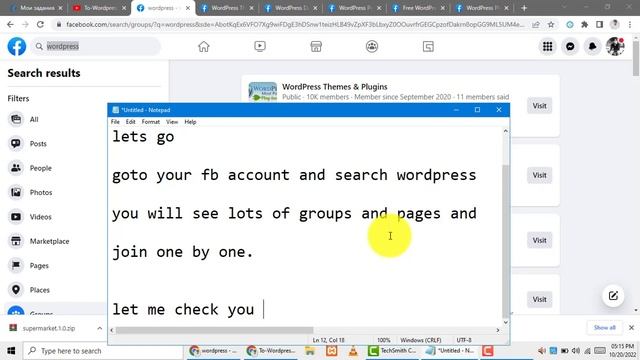
Task: Reload the browser page
Action: [40, 24]
